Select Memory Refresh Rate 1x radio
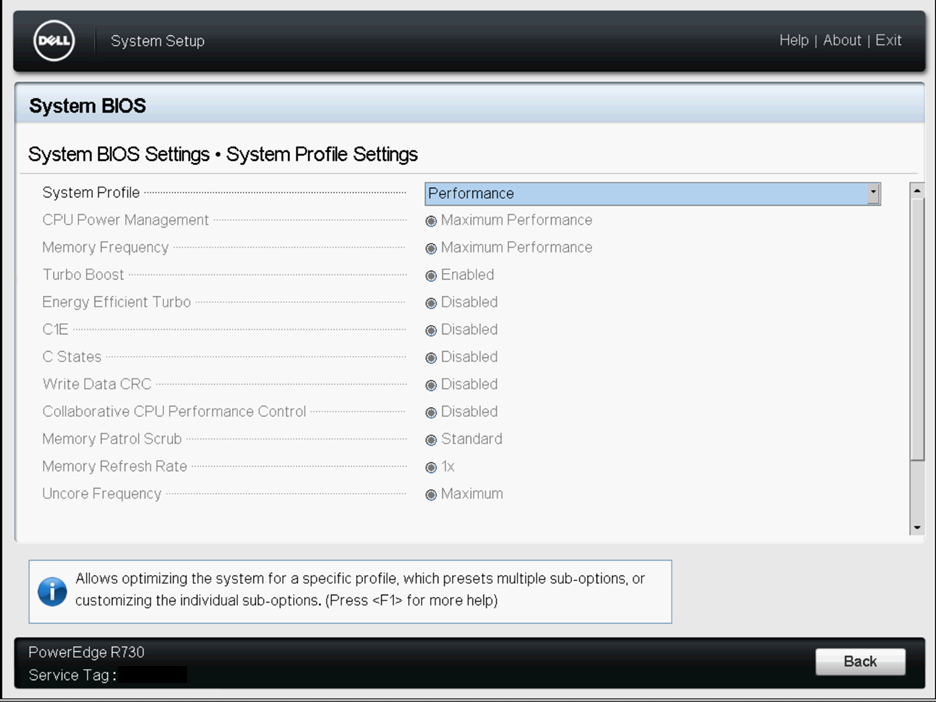 431,467
